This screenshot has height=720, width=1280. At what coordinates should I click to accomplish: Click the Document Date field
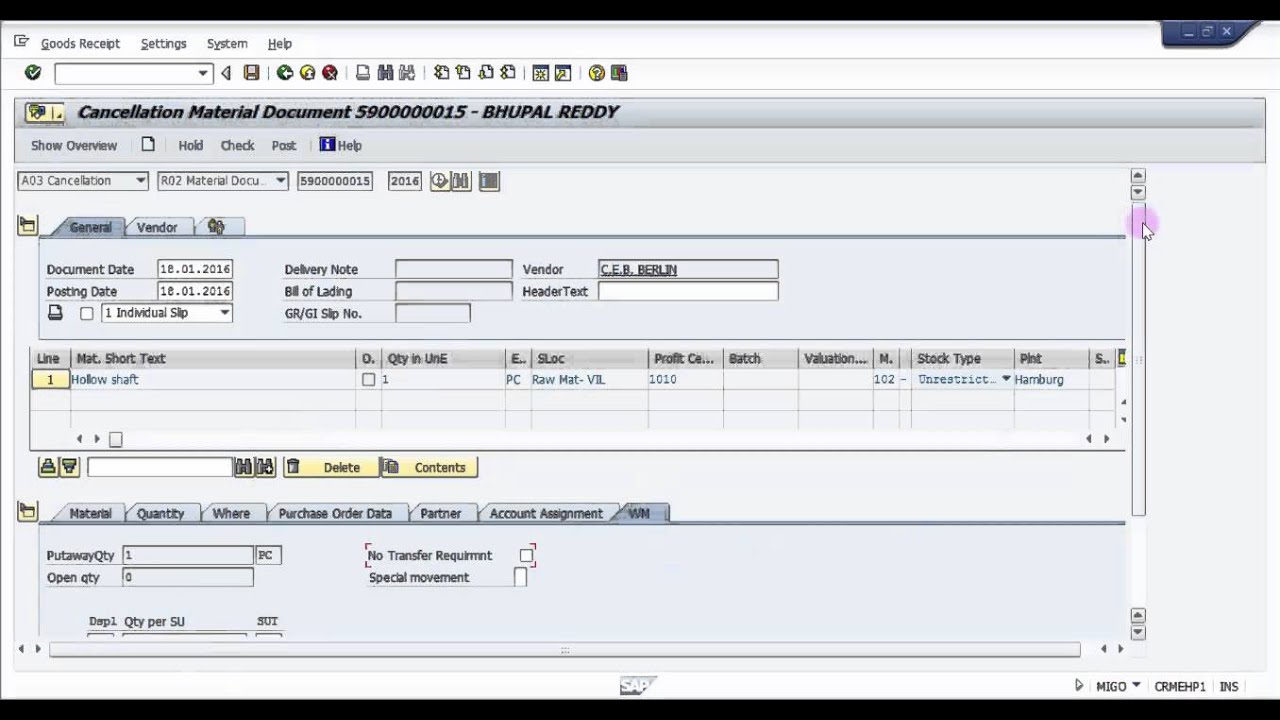coord(195,269)
